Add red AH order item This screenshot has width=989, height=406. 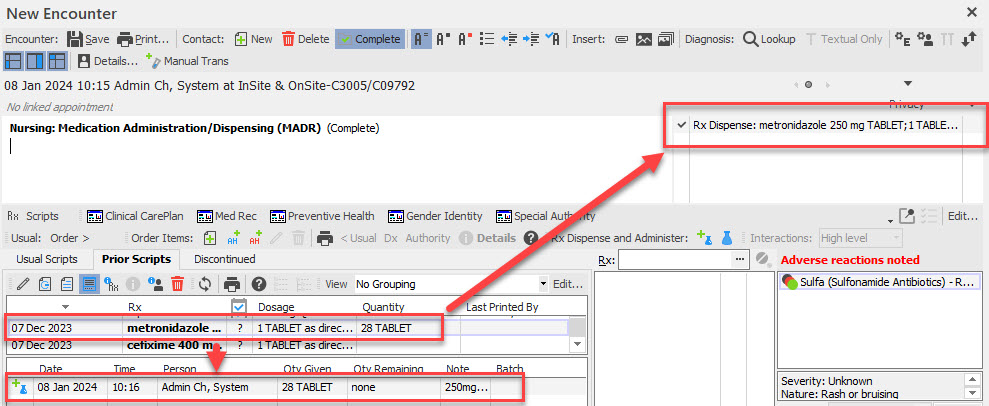pyautogui.click(x=255, y=238)
